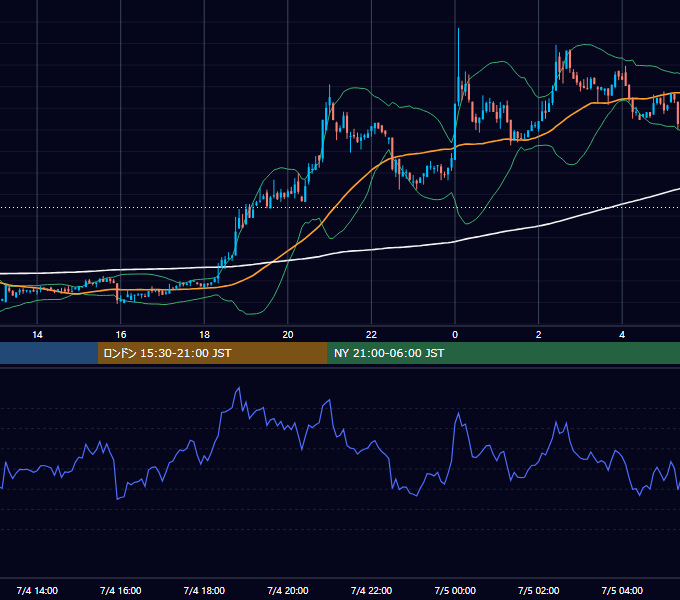Click the hour label 14 on price chart axis
This screenshot has height=600, width=680.
pyautogui.click(x=37, y=335)
